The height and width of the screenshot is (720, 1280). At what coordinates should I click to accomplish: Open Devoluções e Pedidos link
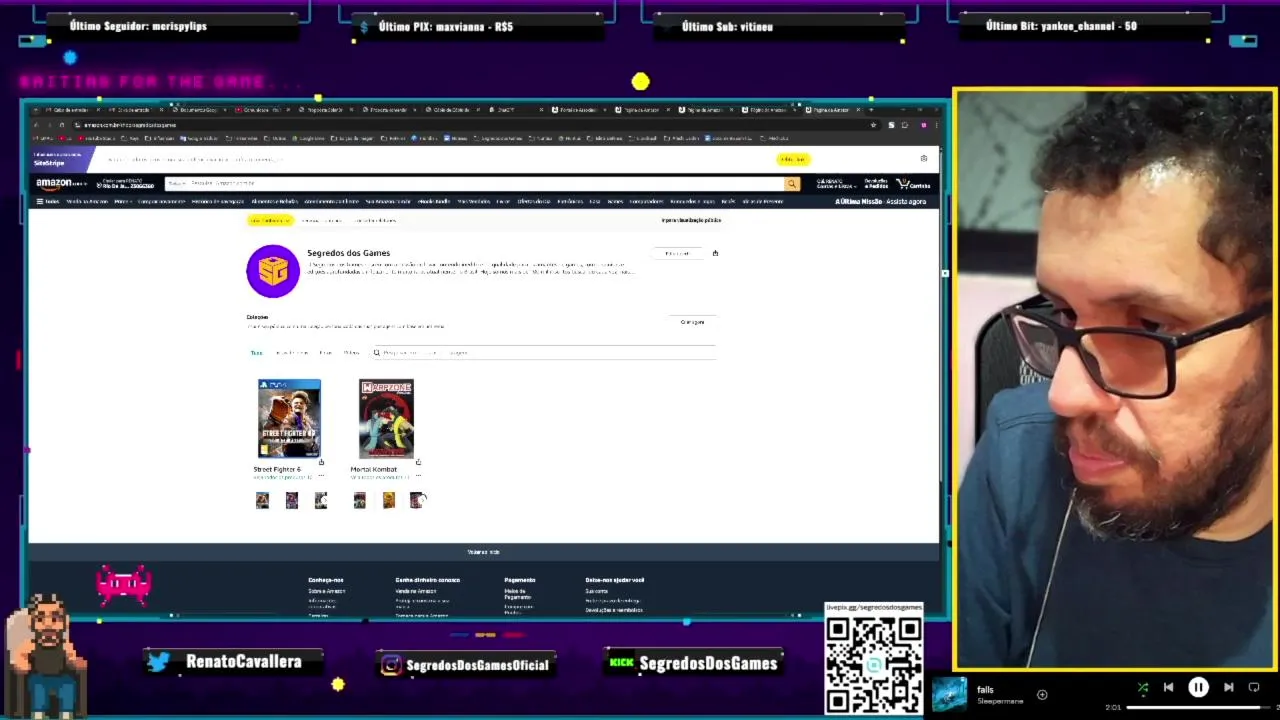[876, 184]
